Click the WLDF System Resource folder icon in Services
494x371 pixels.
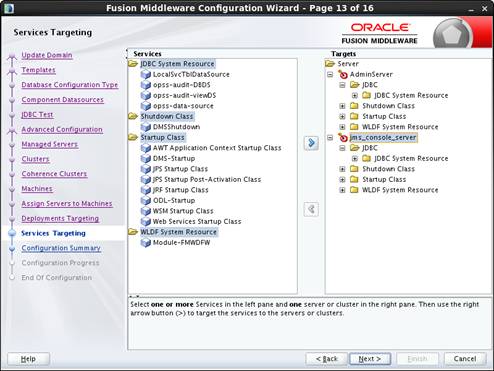click(x=133, y=232)
